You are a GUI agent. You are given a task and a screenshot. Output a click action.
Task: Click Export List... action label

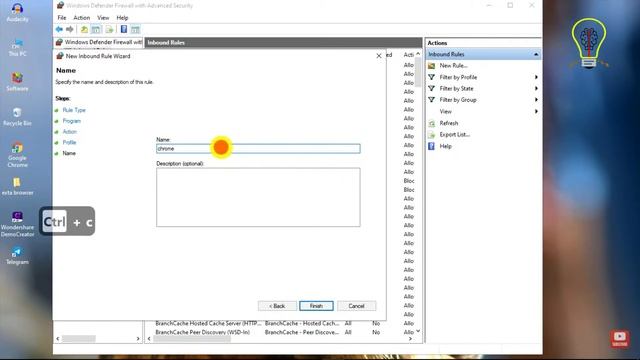455,134
